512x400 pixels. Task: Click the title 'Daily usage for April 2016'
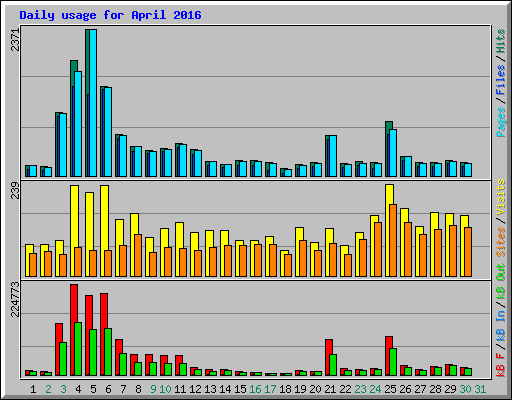110,15
